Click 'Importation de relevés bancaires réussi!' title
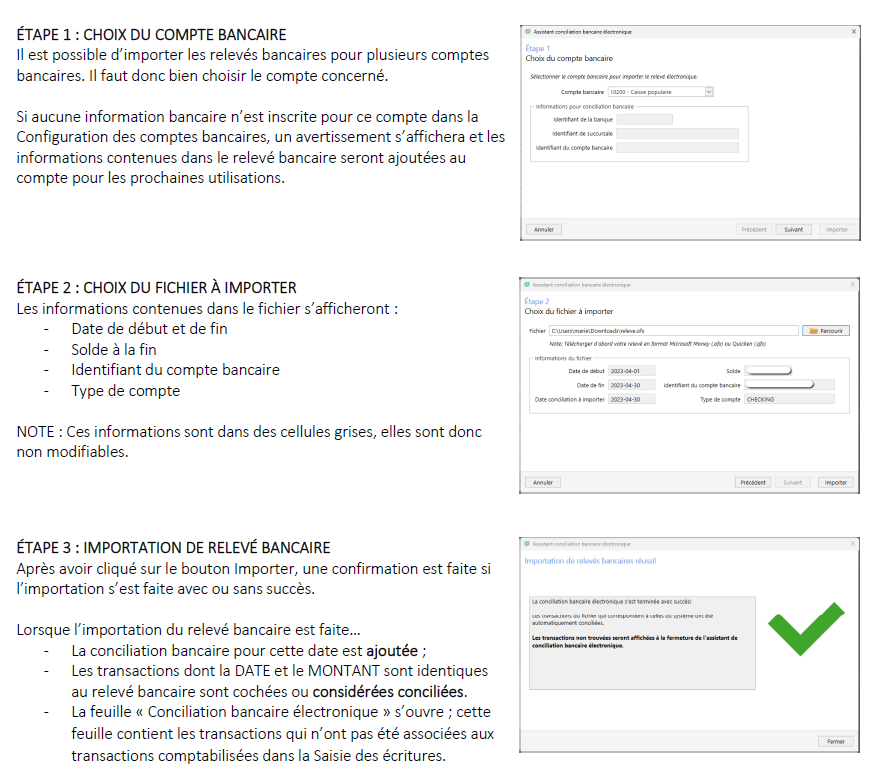 point(590,560)
